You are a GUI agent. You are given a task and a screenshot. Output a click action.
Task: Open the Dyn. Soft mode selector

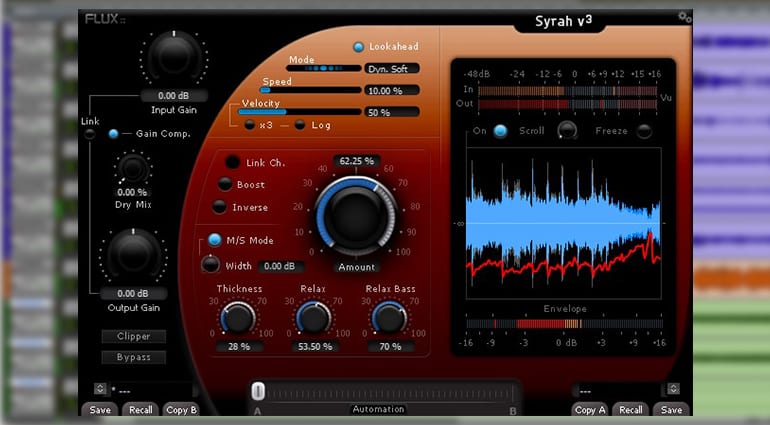pos(391,69)
